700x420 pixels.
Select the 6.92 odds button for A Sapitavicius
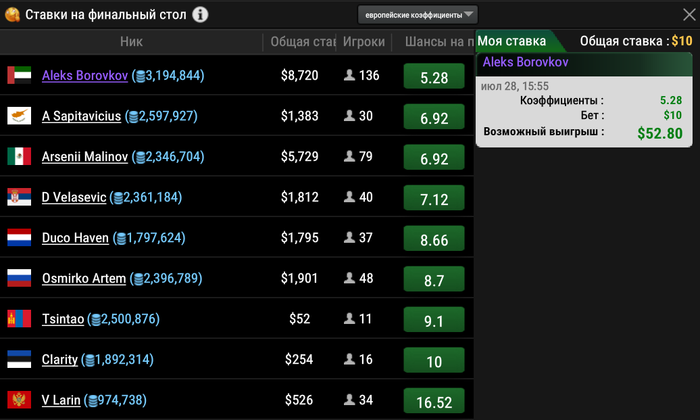(434, 116)
